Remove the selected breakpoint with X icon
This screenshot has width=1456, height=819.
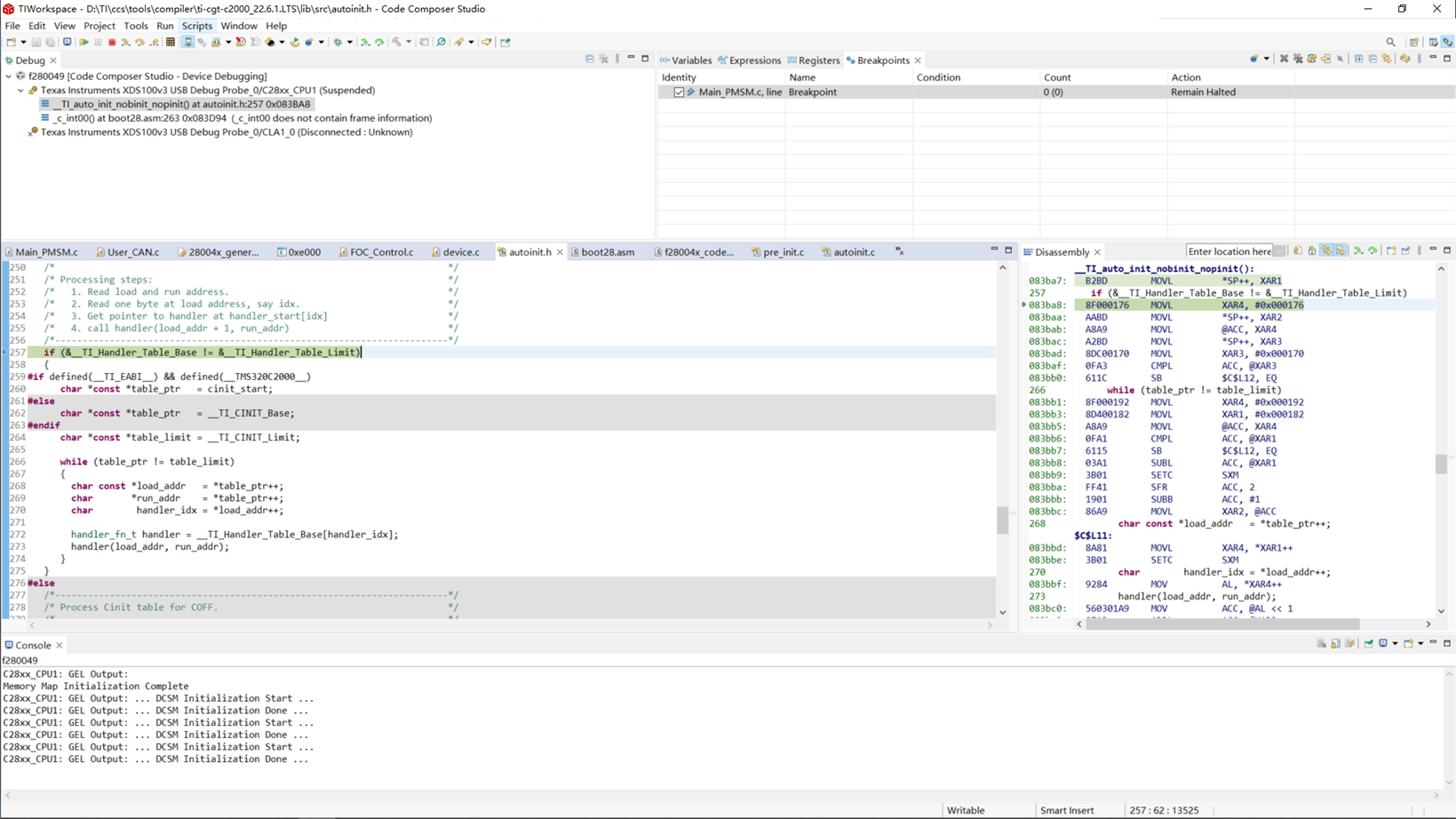[1284, 60]
